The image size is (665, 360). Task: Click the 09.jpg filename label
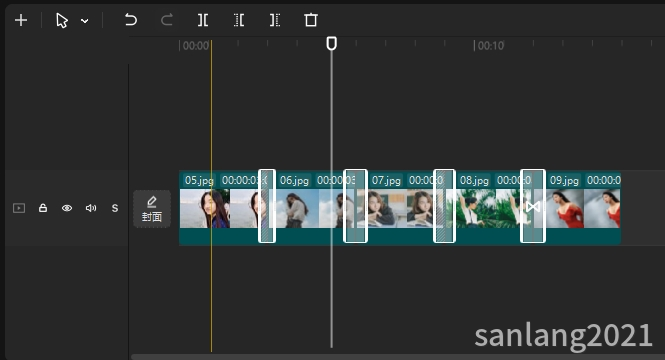point(564,181)
